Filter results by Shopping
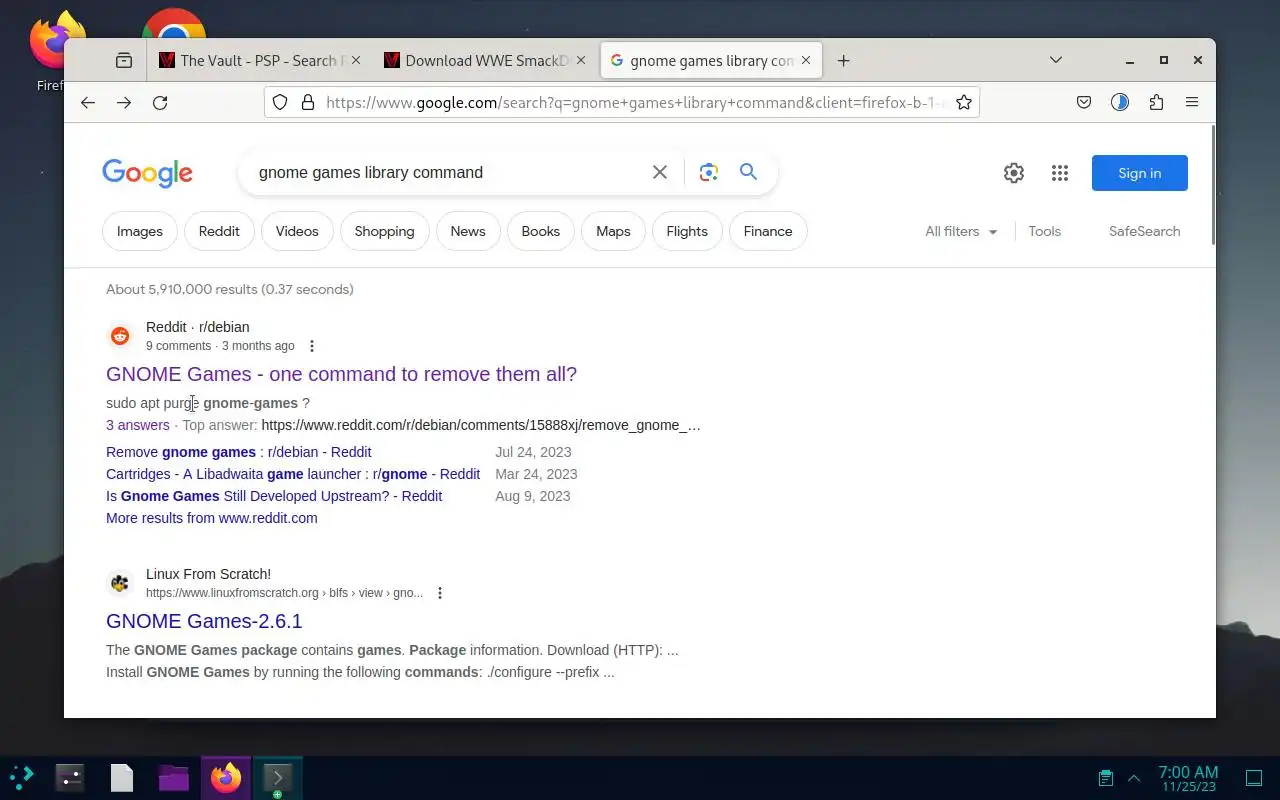The height and width of the screenshot is (800, 1280). (384, 231)
